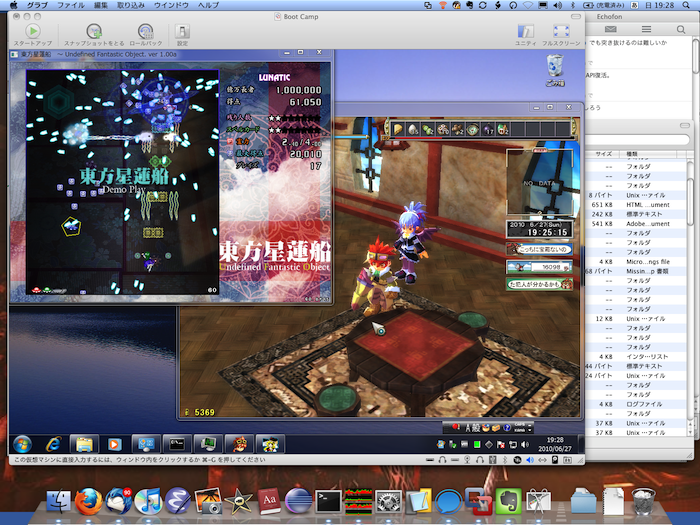Click the Evernote elephant menu bar icon
The height and width of the screenshot is (525, 700).
point(470,5)
